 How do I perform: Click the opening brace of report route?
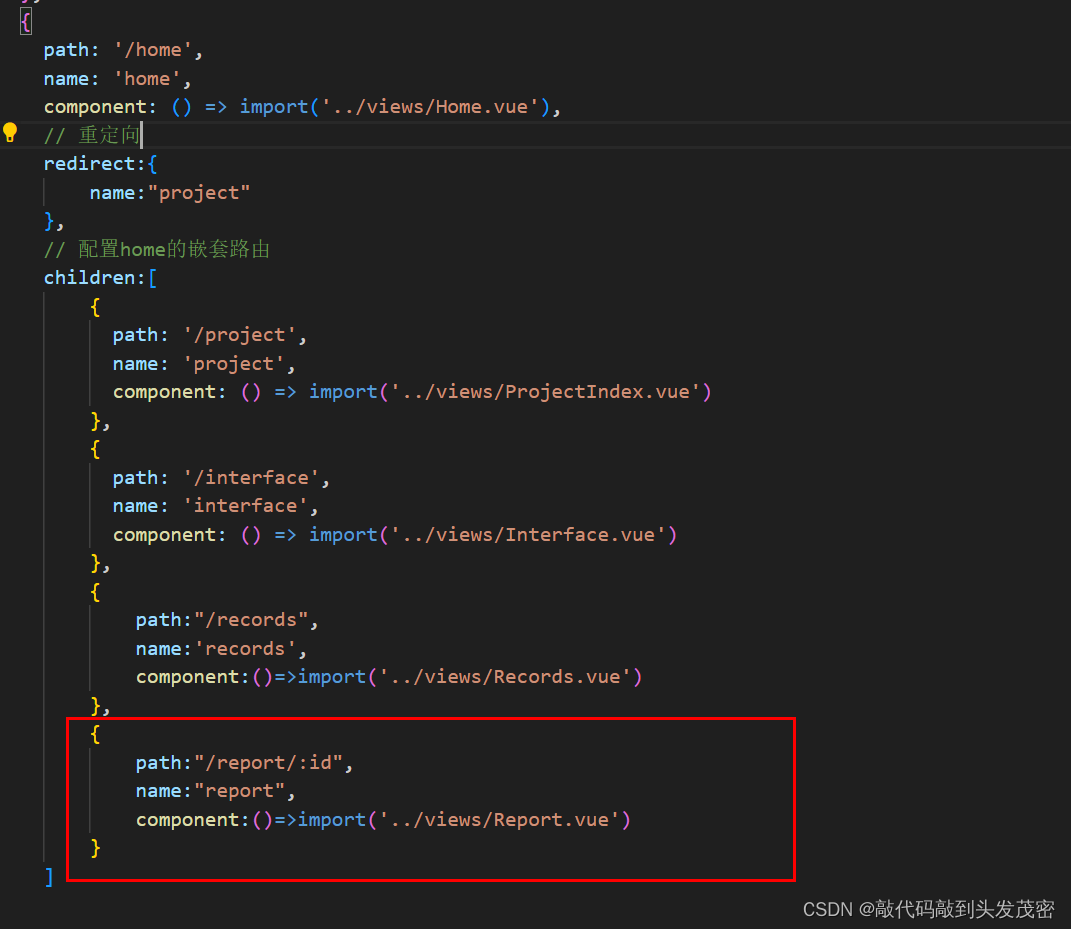pyautogui.click(x=96, y=734)
